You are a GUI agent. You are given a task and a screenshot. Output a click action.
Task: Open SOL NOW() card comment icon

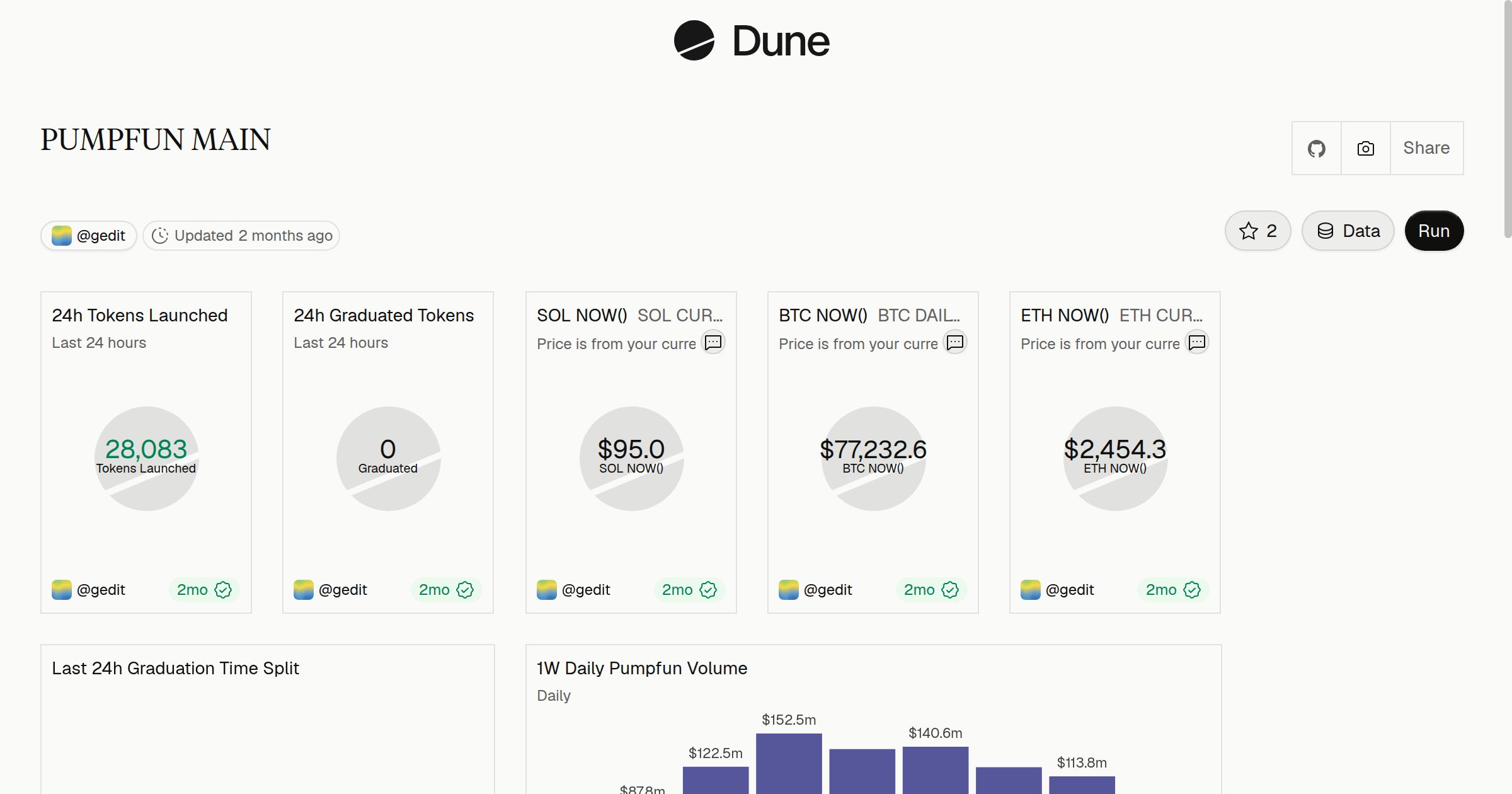coord(713,342)
